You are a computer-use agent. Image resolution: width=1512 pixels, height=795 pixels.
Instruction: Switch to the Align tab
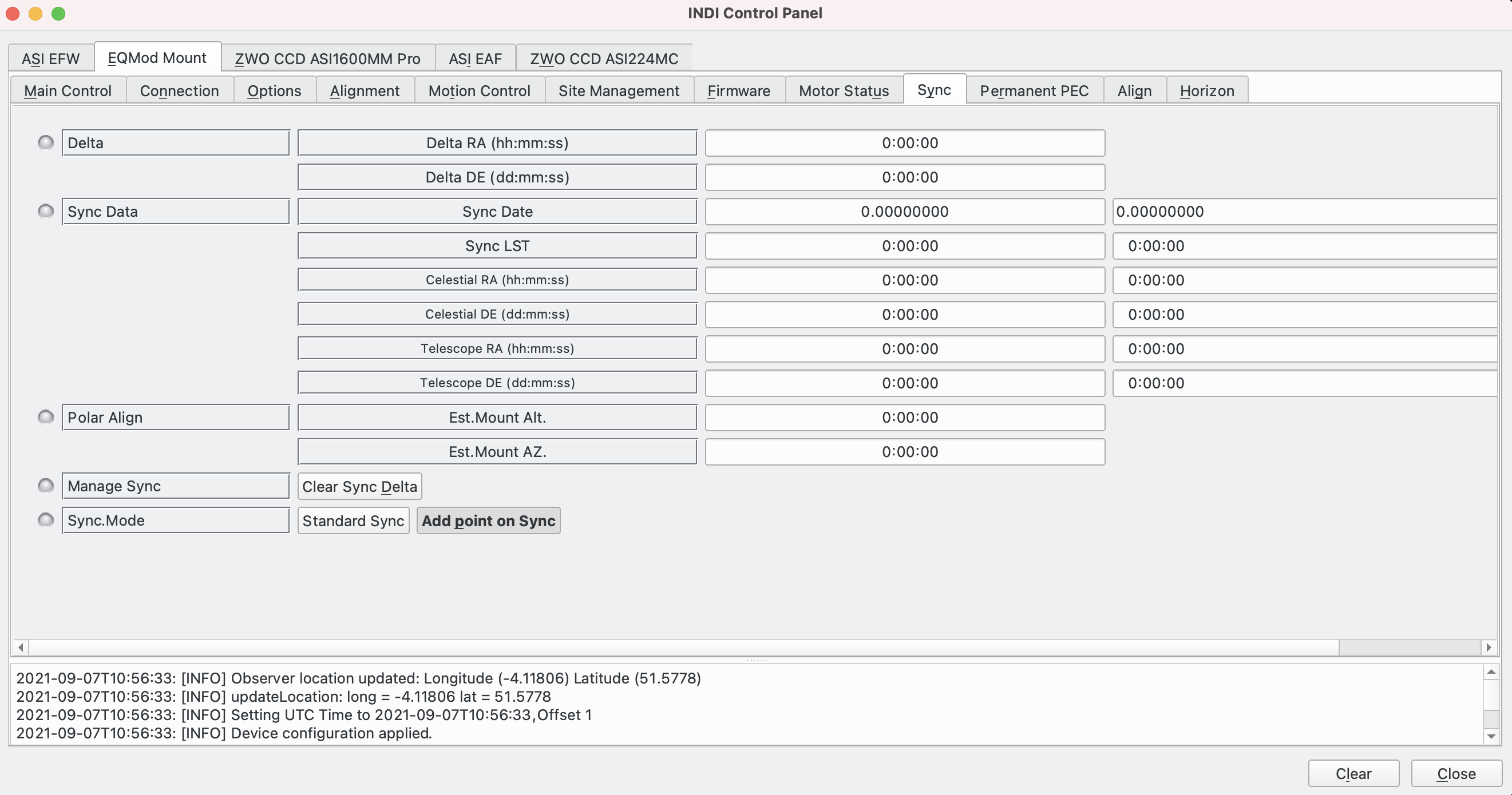tap(1135, 90)
